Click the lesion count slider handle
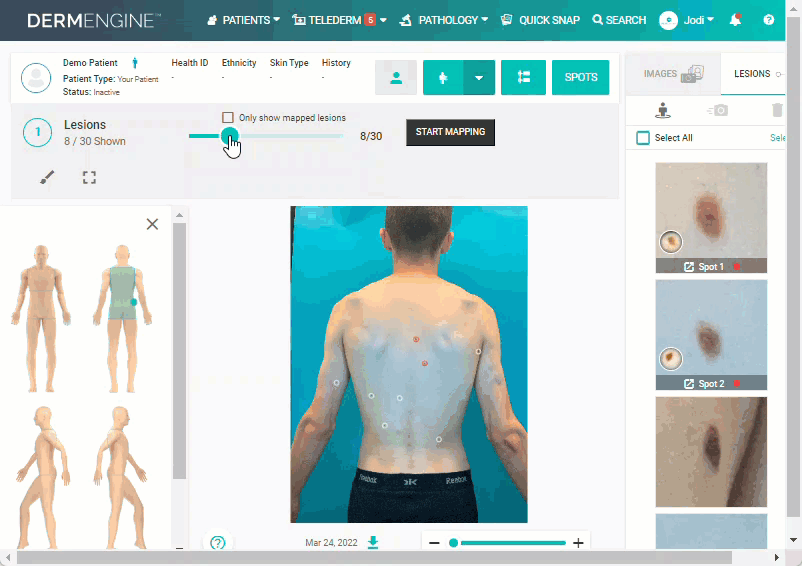Viewport: 802px width, 566px height. click(x=229, y=136)
